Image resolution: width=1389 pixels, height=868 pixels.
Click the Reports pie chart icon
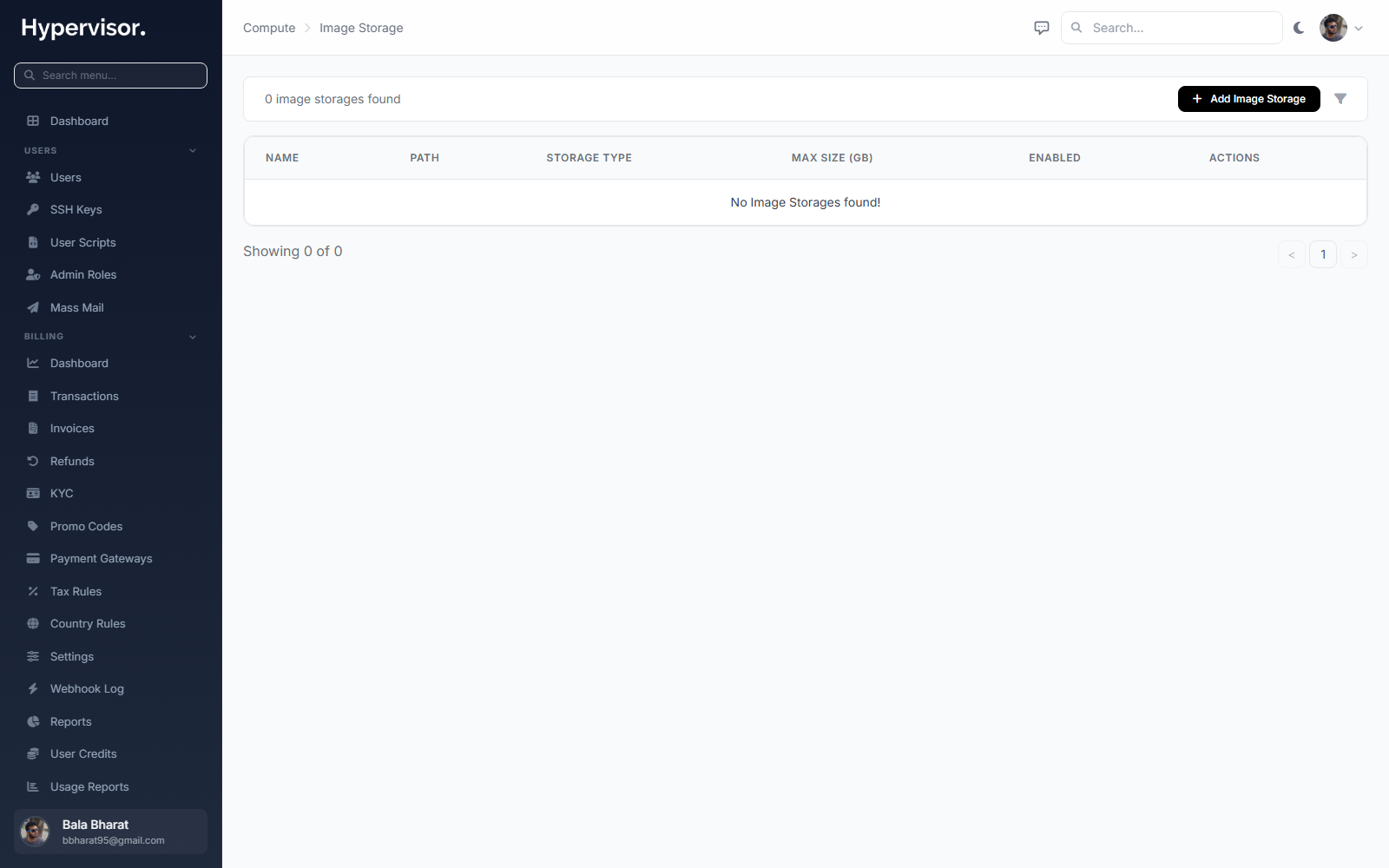pos(33,721)
